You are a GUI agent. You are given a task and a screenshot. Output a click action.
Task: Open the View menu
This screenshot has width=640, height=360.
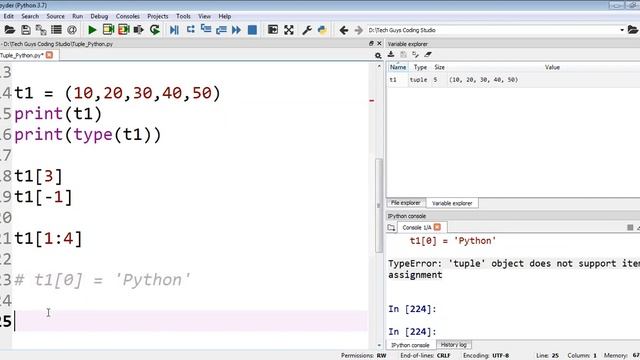[x=204, y=16]
